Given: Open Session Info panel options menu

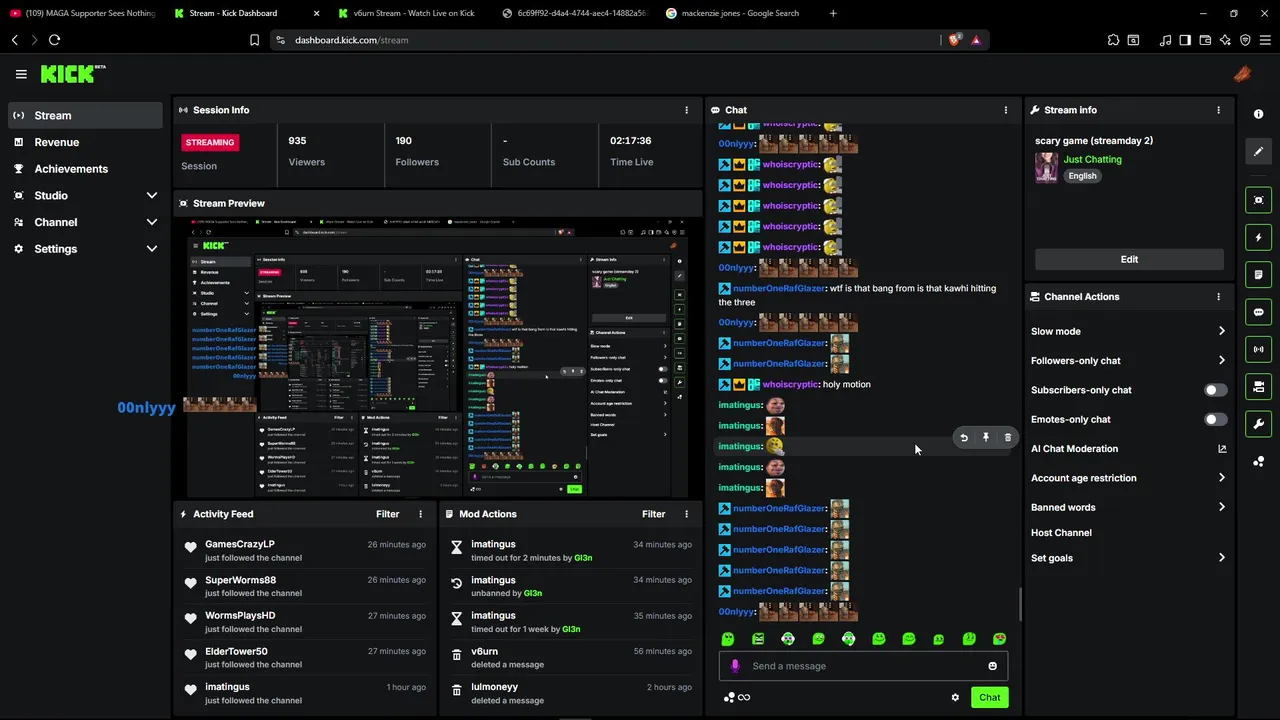Looking at the screenshot, I should click(x=686, y=110).
